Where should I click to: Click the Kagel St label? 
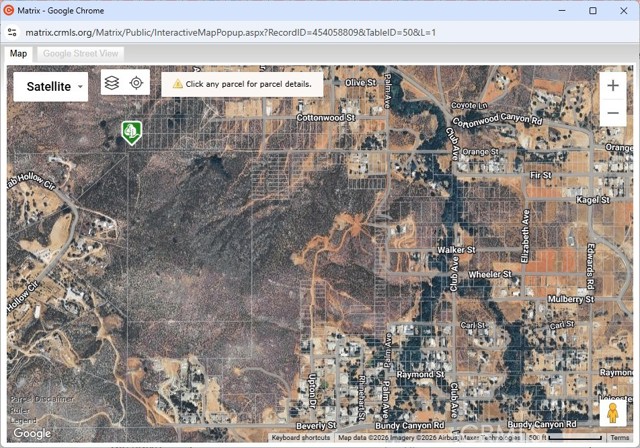(593, 200)
